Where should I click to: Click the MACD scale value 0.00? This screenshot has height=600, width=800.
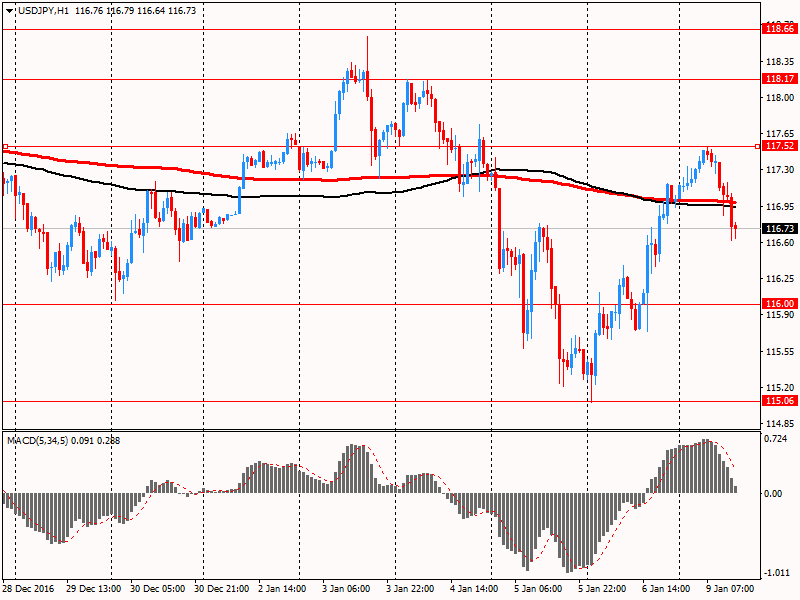click(773, 493)
